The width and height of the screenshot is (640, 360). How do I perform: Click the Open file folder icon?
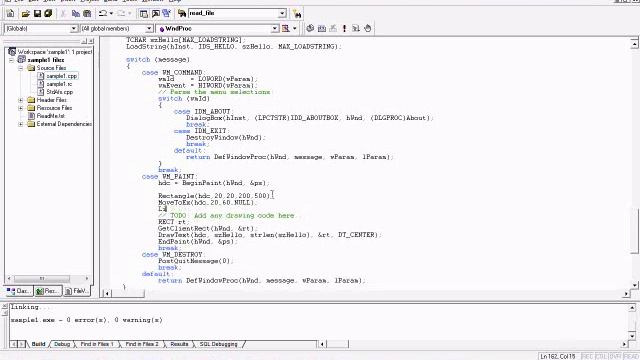pos(26,13)
